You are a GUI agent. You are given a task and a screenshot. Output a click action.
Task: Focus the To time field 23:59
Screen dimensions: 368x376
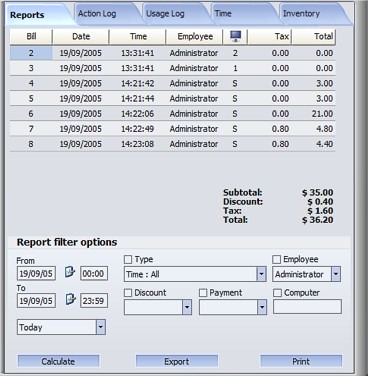(94, 301)
